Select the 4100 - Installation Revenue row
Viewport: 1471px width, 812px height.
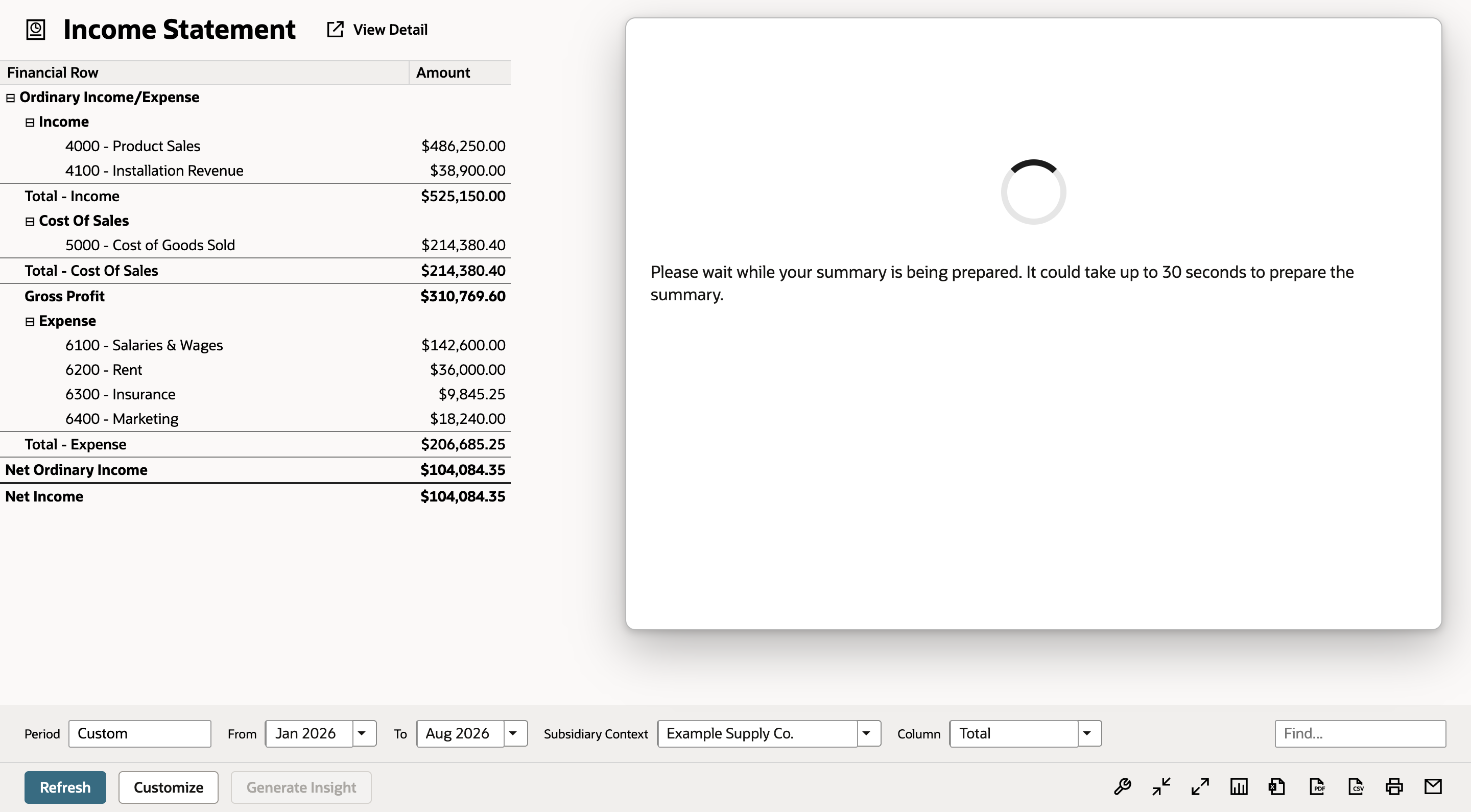click(x=255, y=171)
